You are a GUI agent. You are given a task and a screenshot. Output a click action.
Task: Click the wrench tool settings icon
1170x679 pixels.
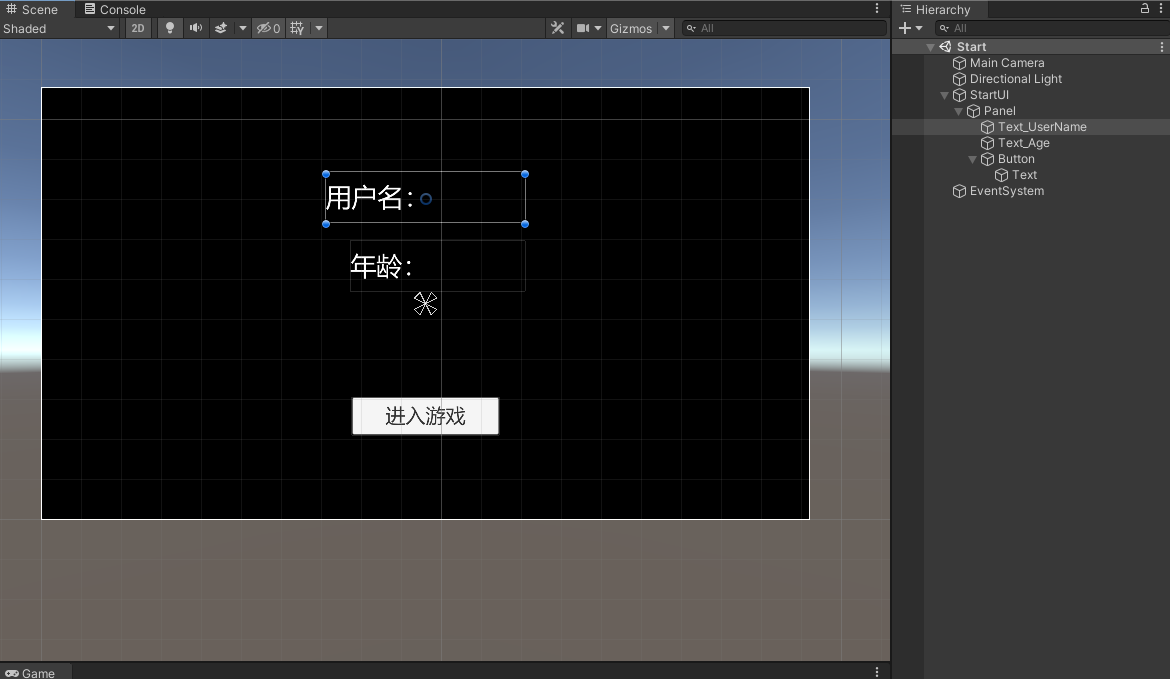point(557,28)
